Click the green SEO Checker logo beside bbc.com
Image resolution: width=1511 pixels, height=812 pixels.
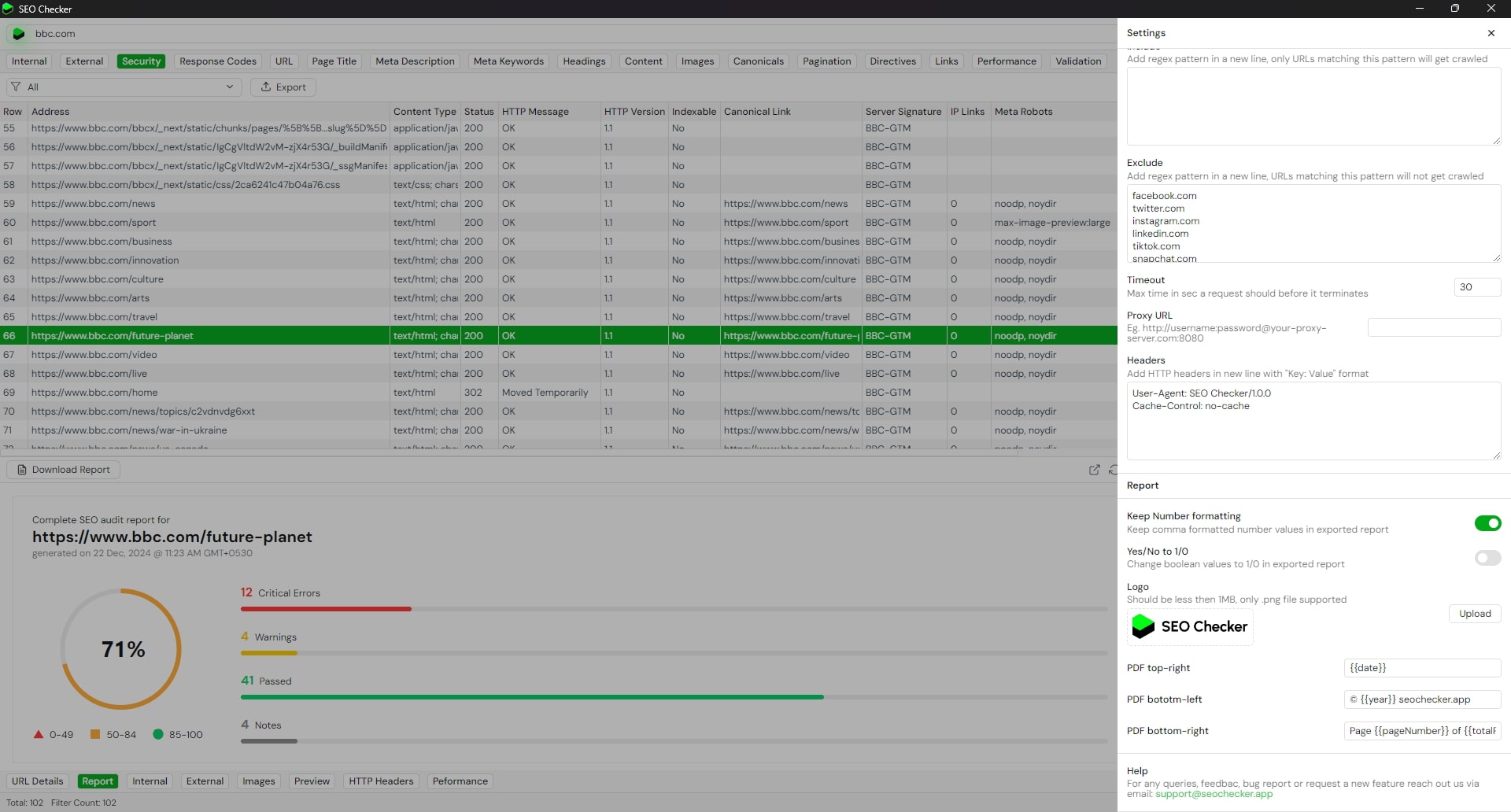point(18,34)
